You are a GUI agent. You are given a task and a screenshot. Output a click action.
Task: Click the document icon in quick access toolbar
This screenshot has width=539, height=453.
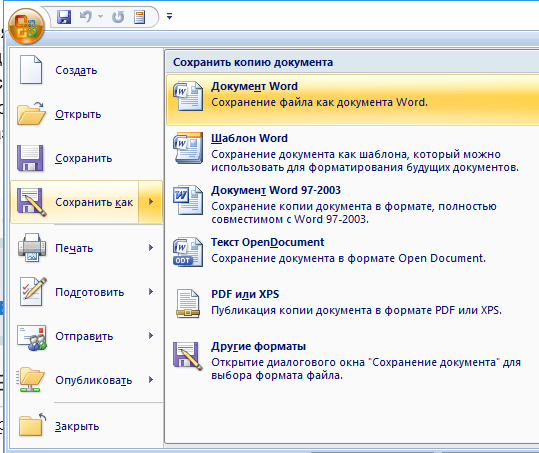click(x=140, y=17)
